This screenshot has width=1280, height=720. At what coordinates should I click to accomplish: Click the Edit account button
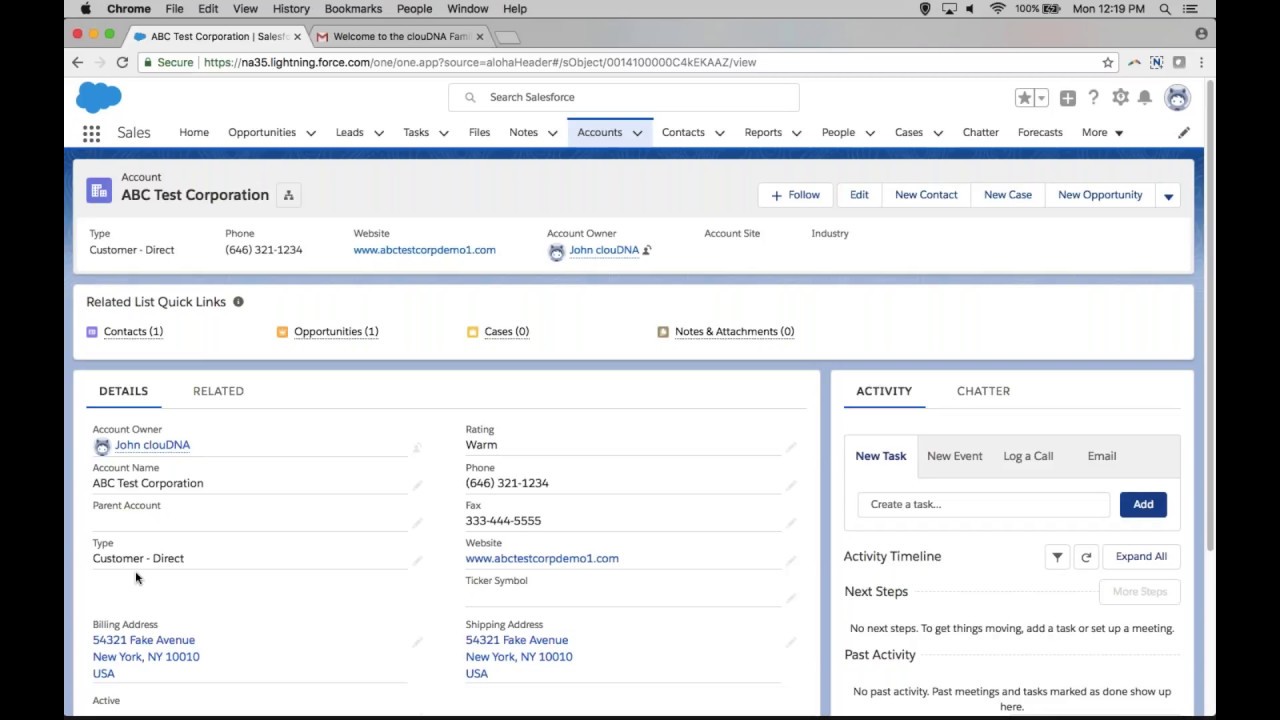[859, 195]
